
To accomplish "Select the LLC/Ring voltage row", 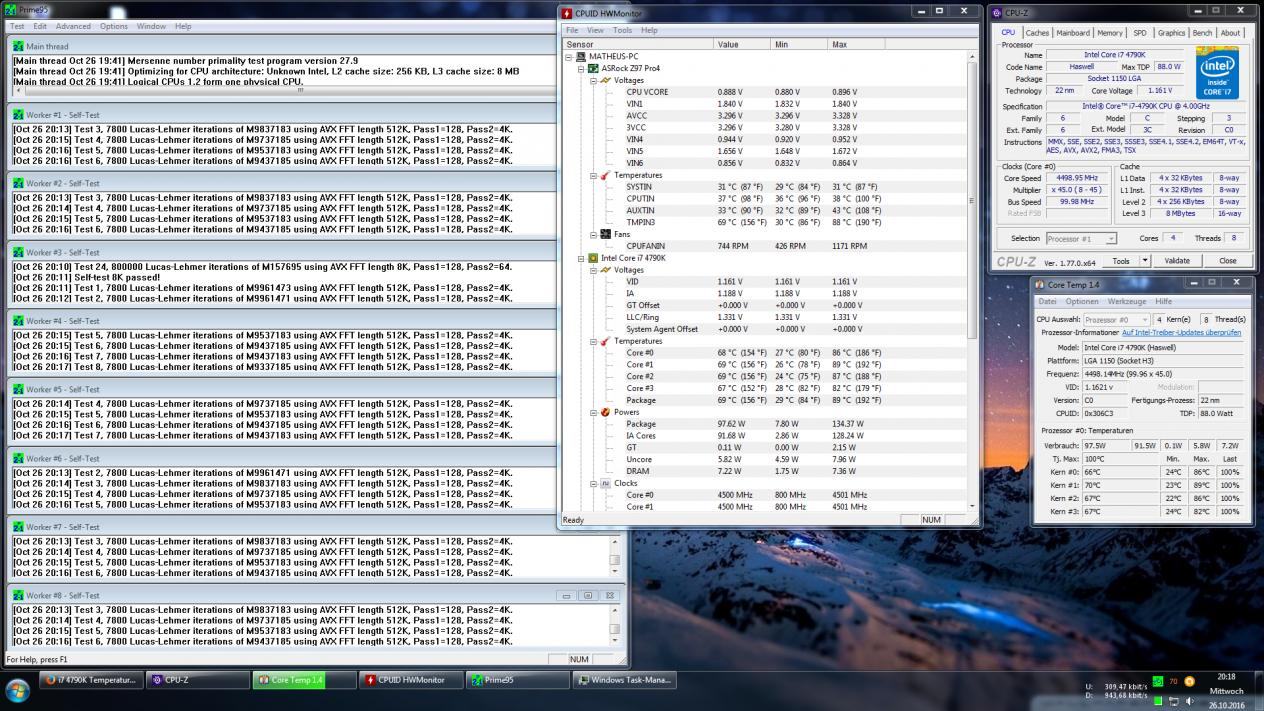I will coord(766,317).
